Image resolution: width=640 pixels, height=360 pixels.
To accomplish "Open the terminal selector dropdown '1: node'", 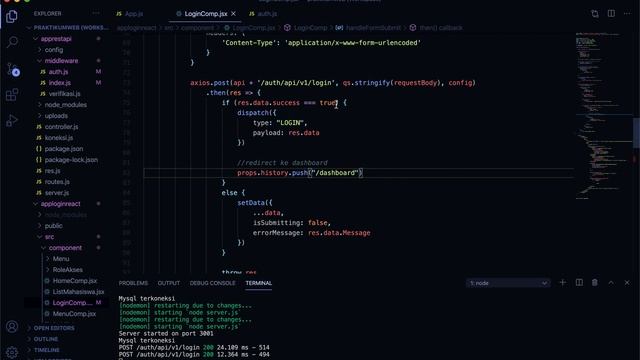I will 508,283.
